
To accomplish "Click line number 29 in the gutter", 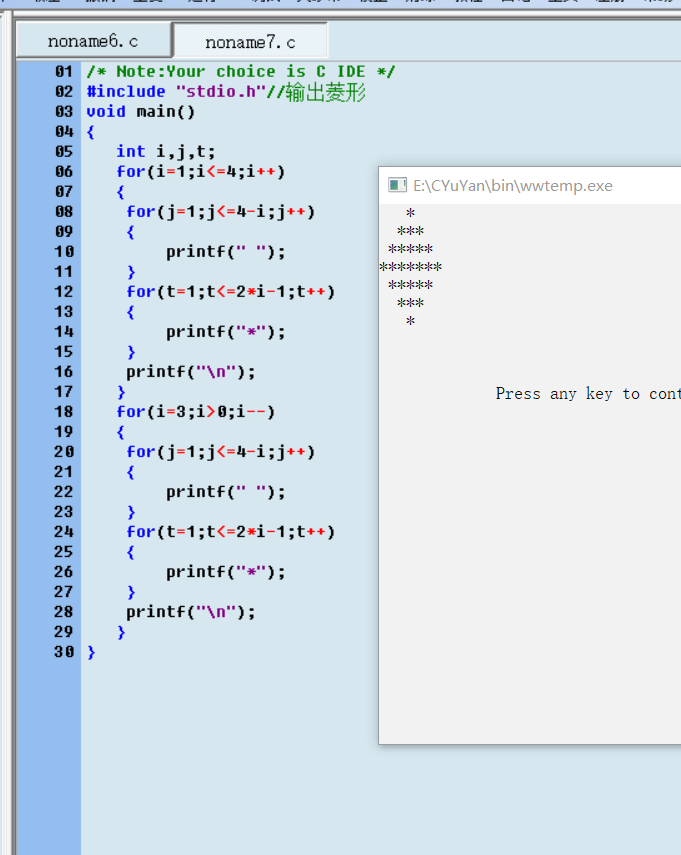I will pos(64,631).
